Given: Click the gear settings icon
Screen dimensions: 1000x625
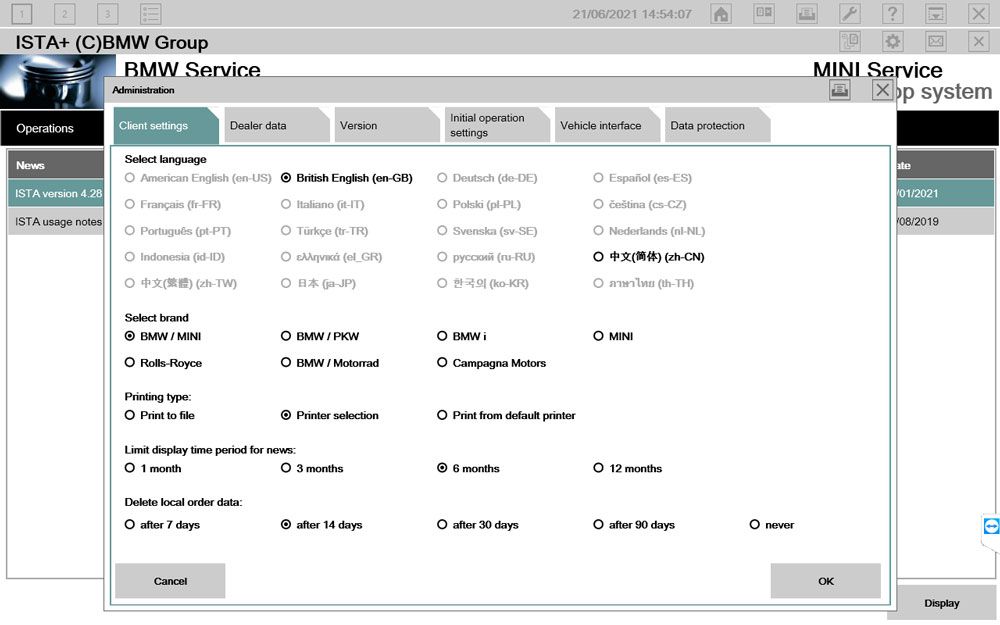Looking at the screenshot, I should pos(892,41).
